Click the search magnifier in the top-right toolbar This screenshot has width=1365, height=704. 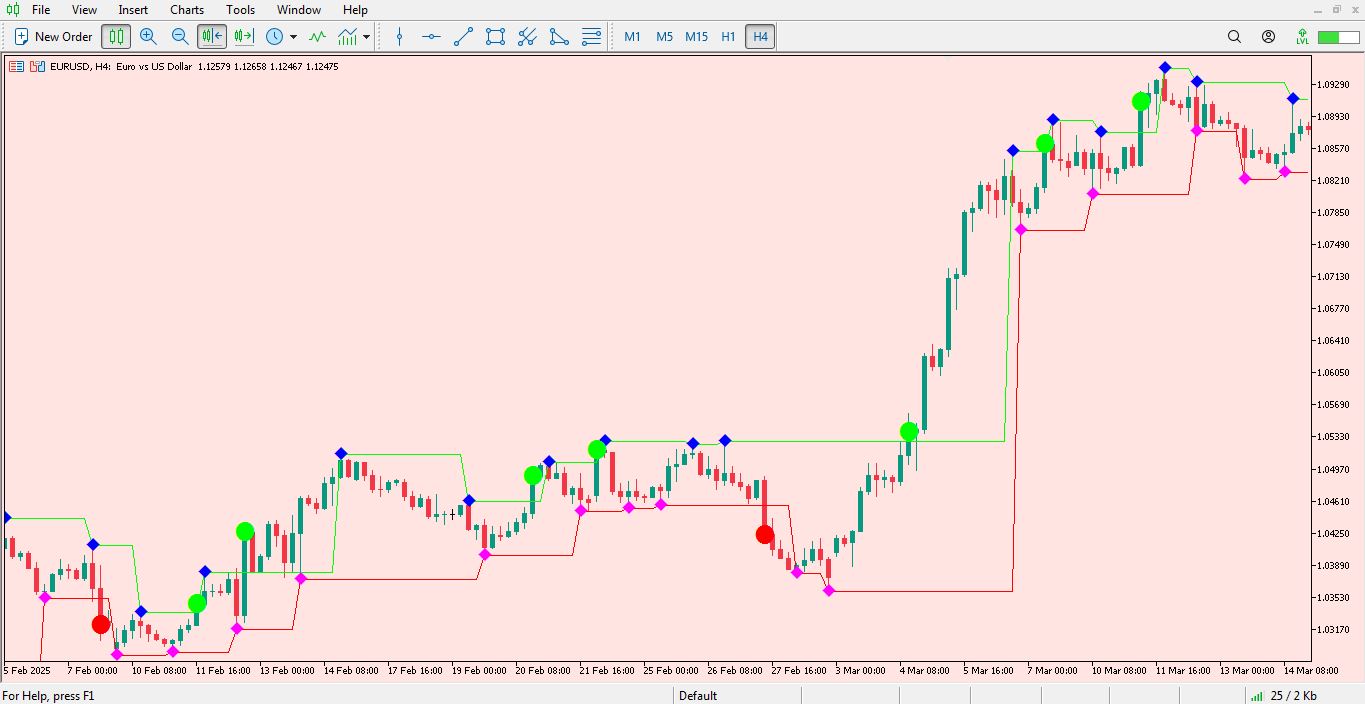[x=1234, y=36]
